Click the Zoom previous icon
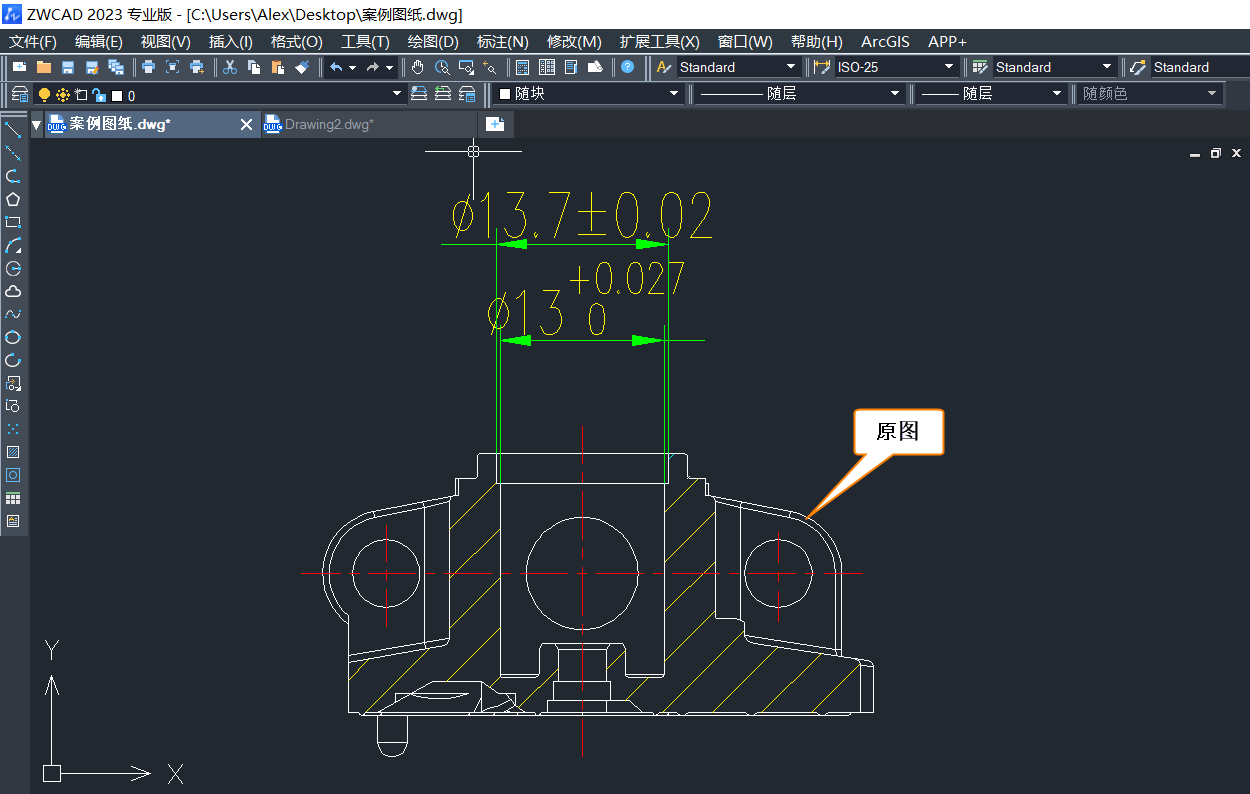Viewport: 1250px width, 794px height. coord(490,67)
